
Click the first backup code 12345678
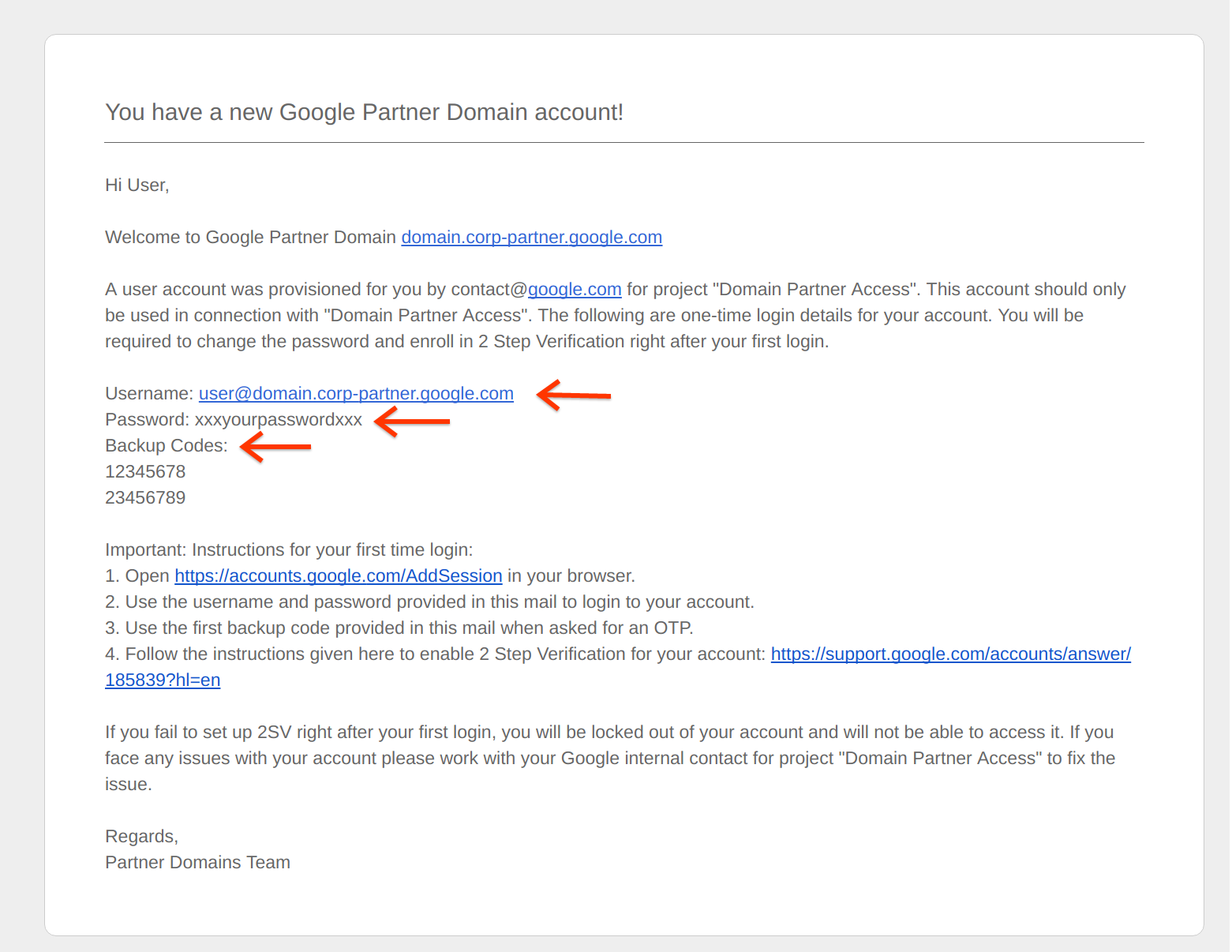(145, 472)
